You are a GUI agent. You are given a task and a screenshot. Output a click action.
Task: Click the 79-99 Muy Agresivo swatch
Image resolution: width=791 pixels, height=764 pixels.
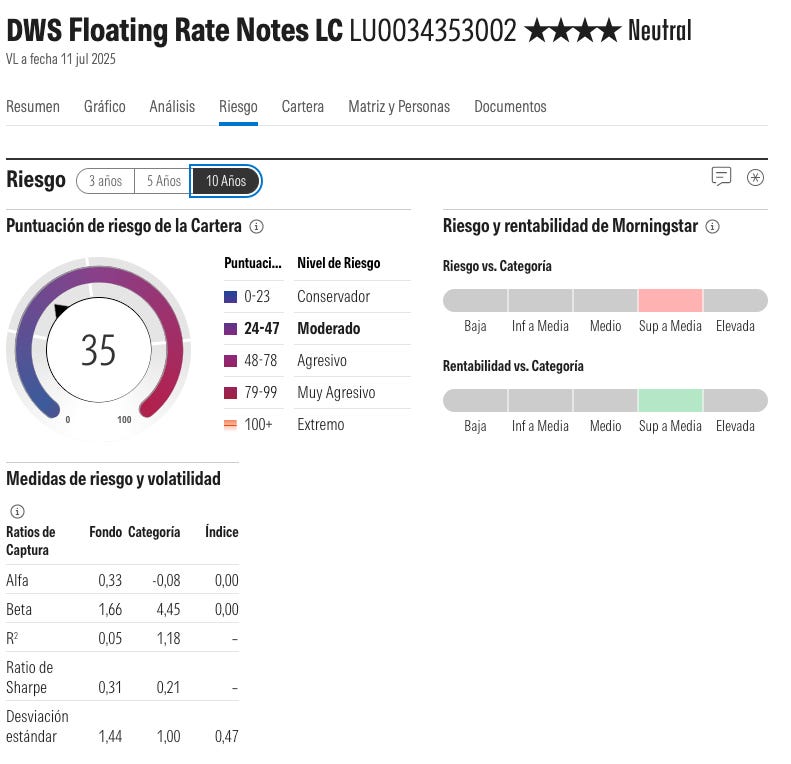230,393
